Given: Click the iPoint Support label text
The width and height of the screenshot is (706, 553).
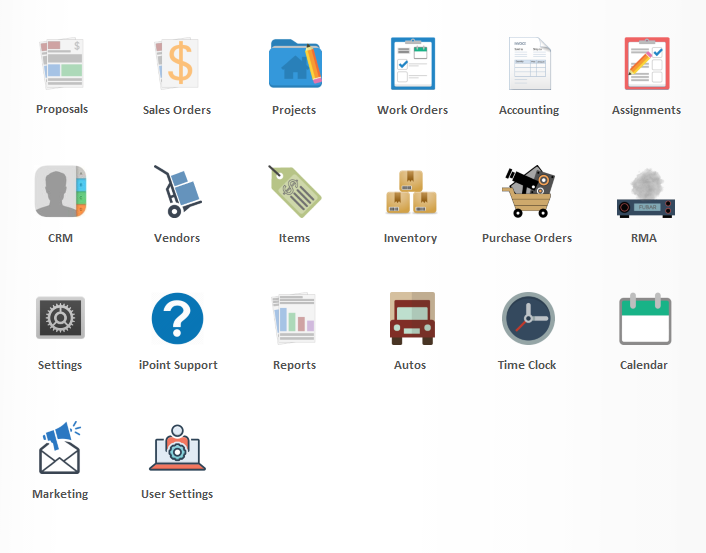Looking at the screenshot, I should coord(178,365).
